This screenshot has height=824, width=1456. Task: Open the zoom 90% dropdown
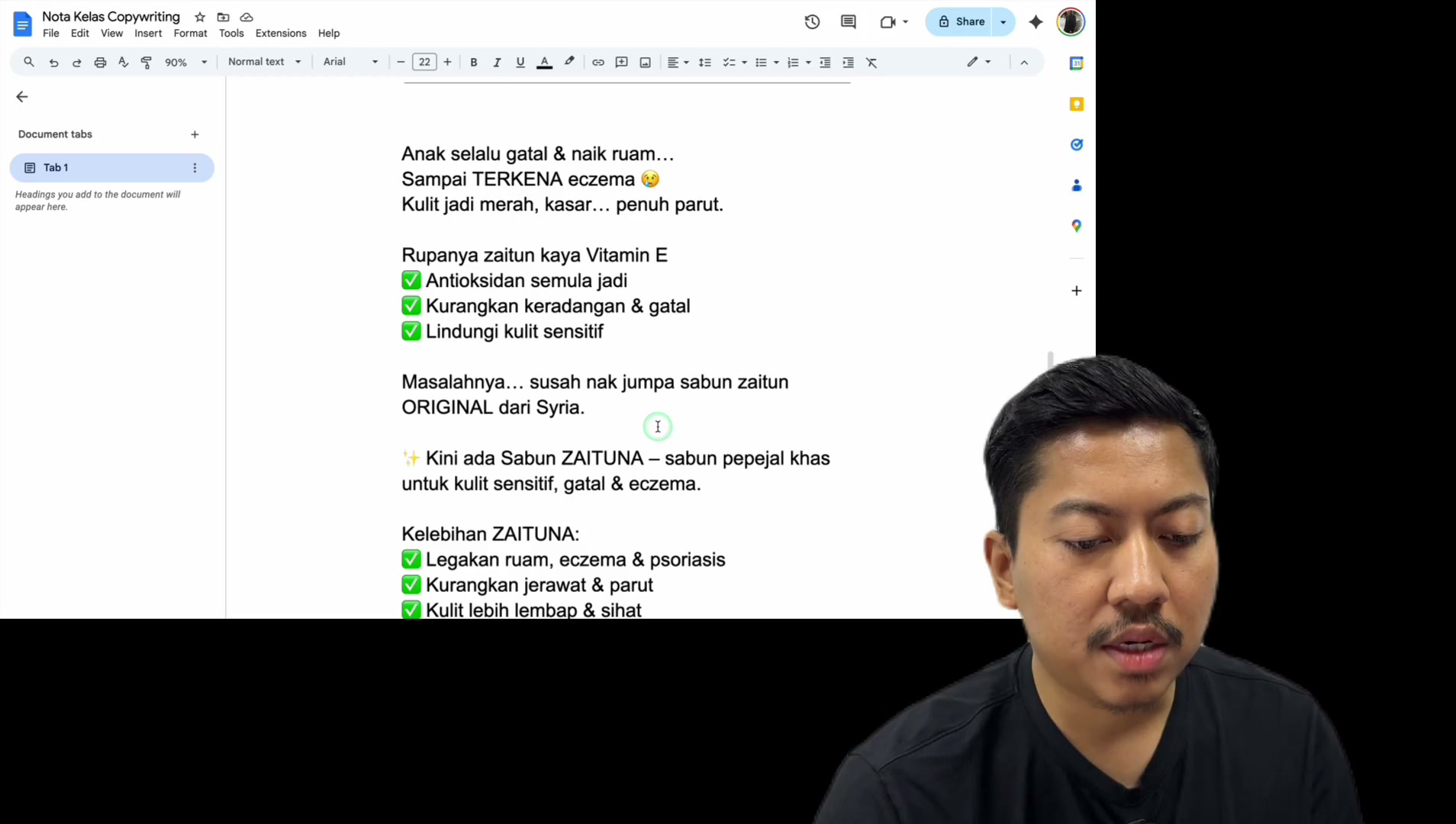pos(186,63)
